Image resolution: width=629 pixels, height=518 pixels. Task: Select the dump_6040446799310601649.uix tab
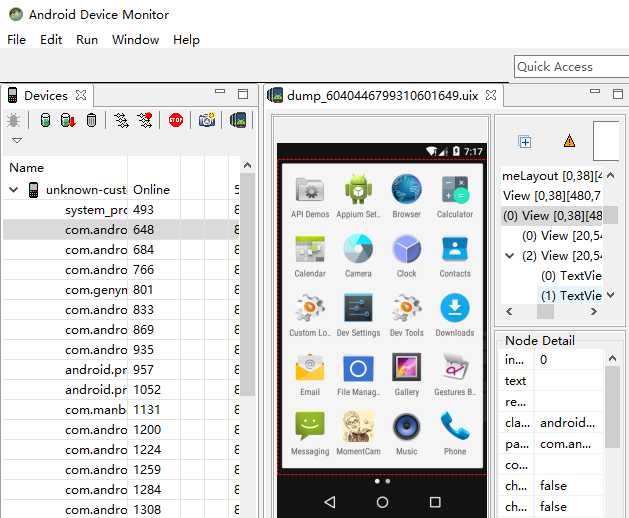pyautogui.click(x=382, y=95)
